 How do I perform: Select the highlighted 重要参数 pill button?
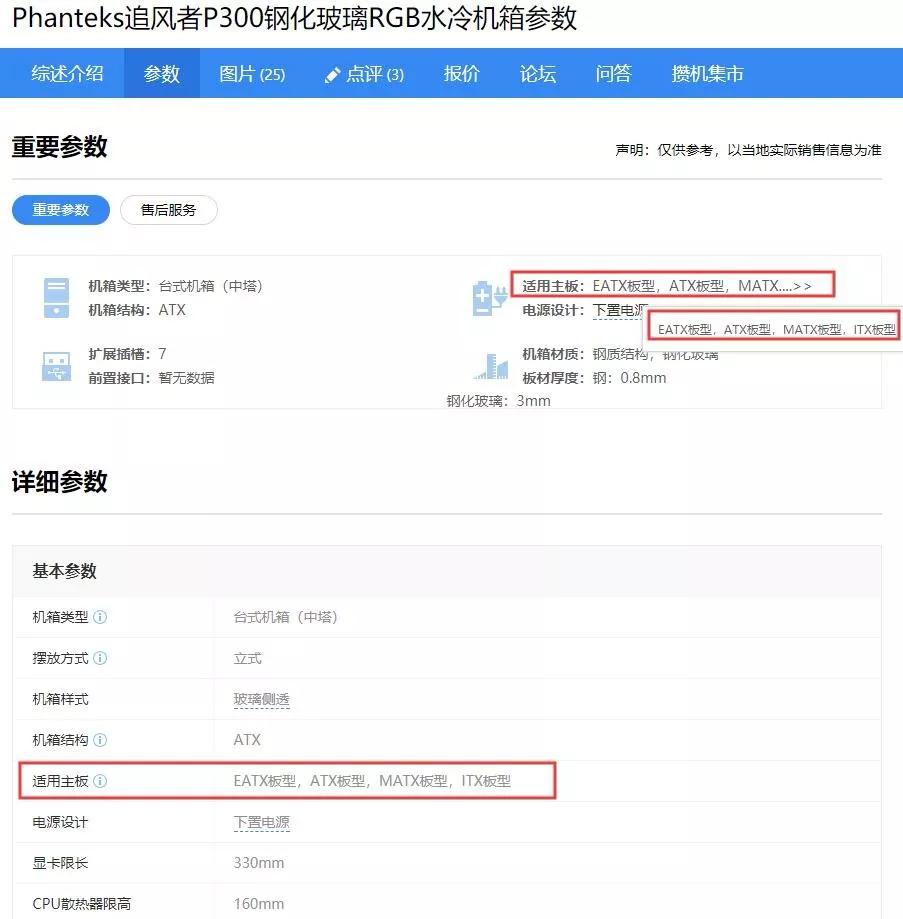click(x=60, y=209)
